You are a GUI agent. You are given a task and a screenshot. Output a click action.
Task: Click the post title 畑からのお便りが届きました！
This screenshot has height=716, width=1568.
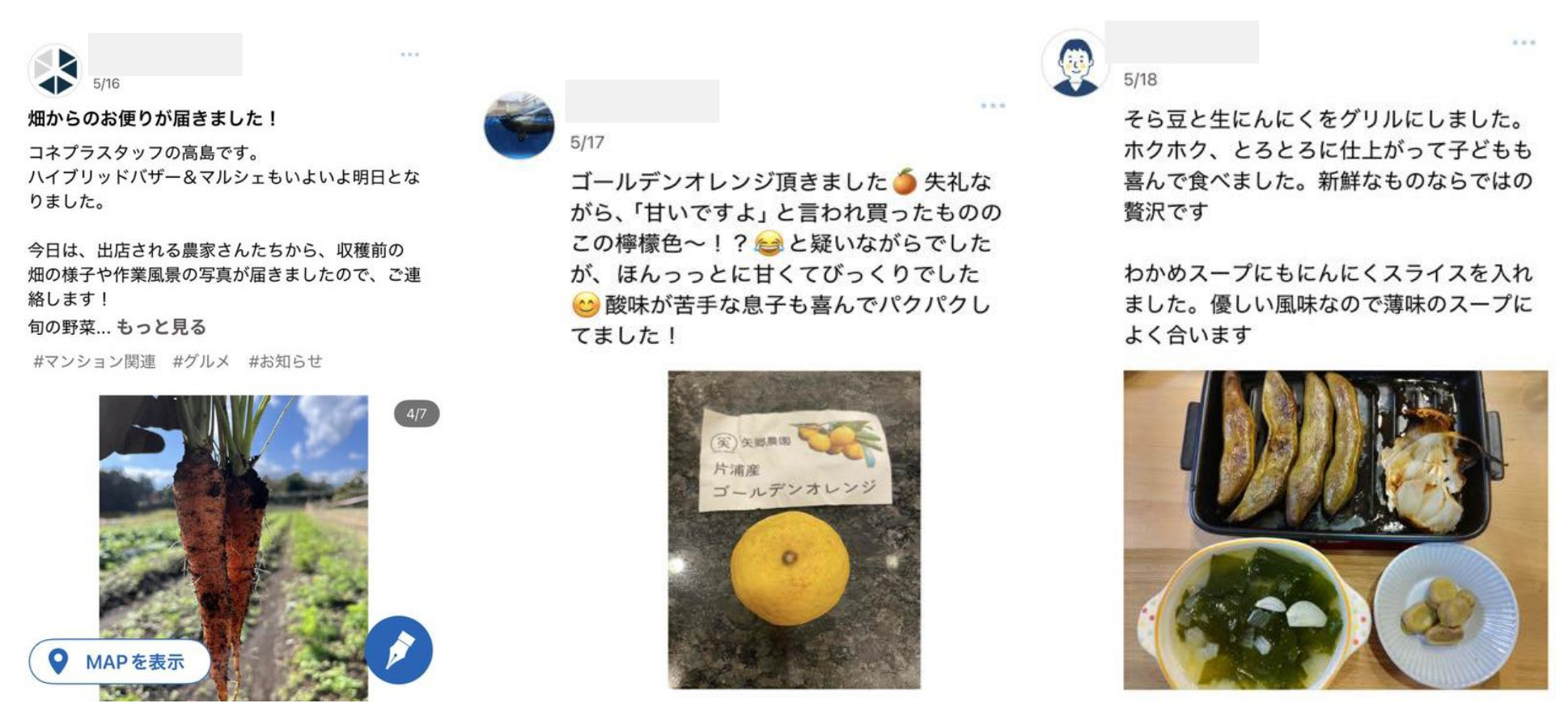(154, 119)
